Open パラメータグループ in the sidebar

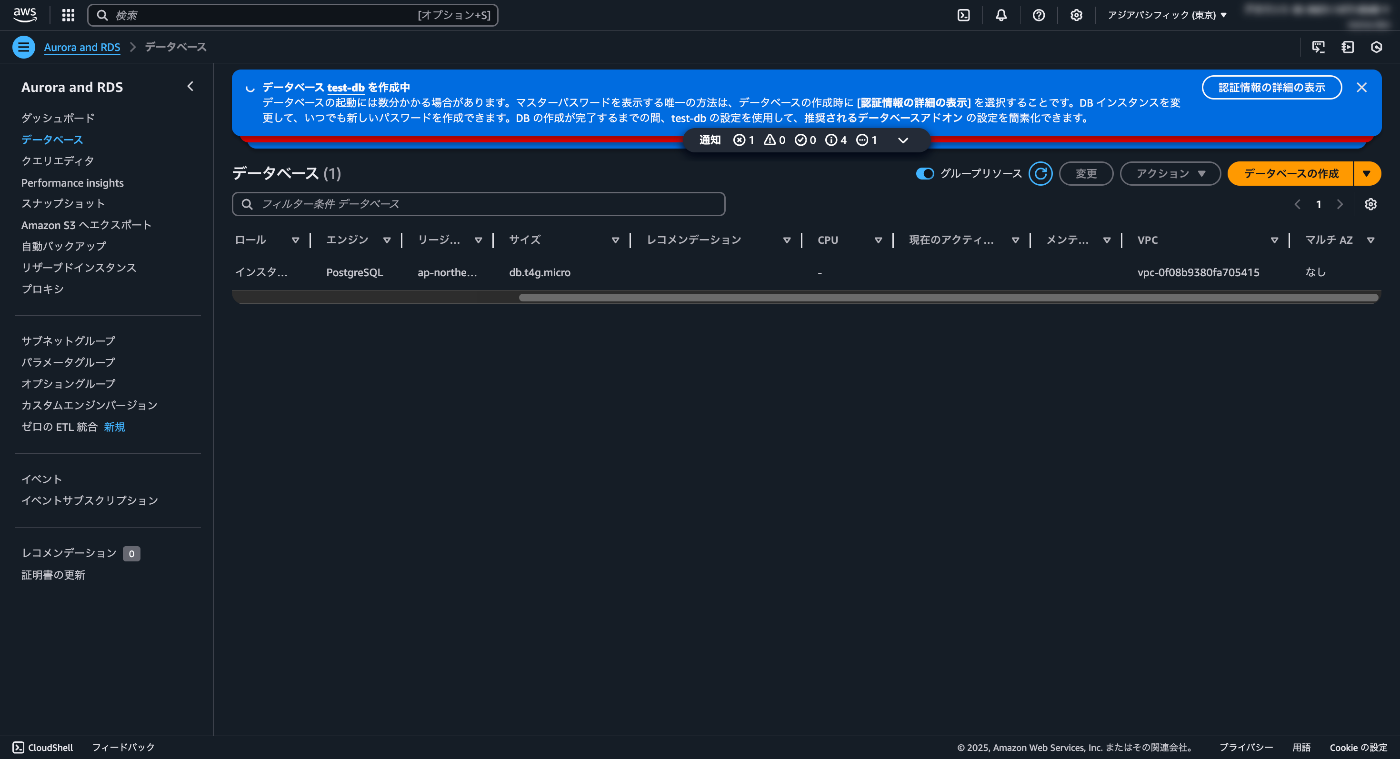pyautogui.click(x=68, y=362)
